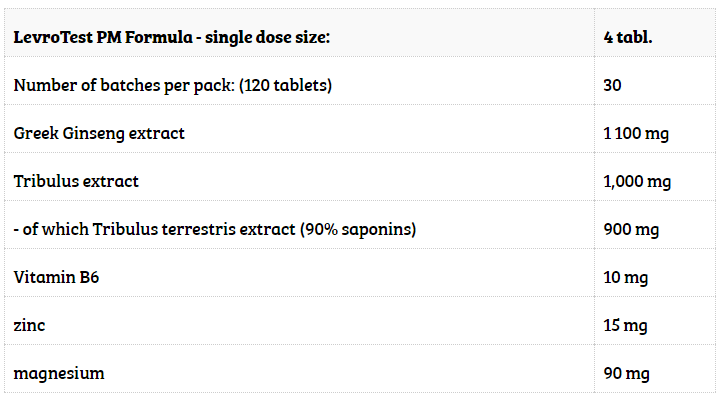Viewport: 726px width, 402px height.
Task: Click the 15 mg zinc amount
Action: 626,325
